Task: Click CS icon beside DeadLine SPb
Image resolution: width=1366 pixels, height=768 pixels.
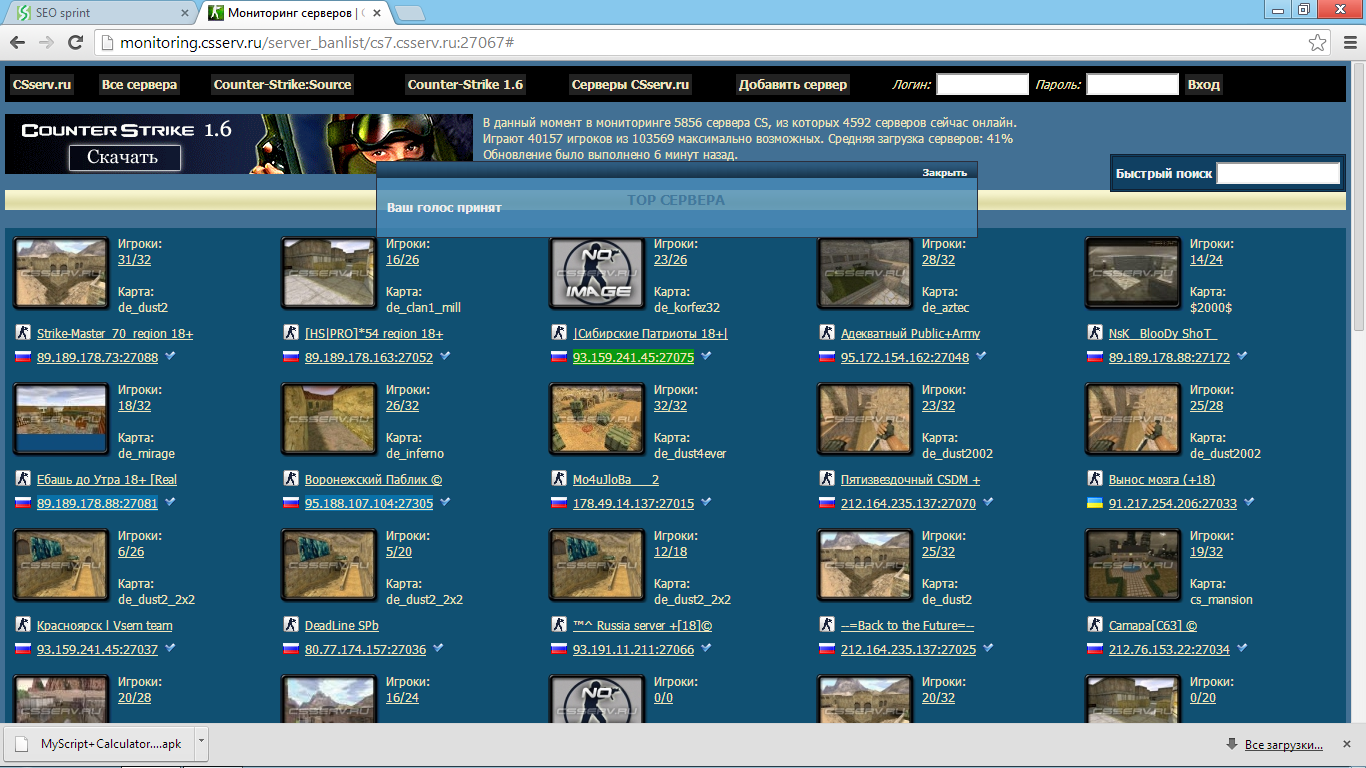Action: click(291, 625)
